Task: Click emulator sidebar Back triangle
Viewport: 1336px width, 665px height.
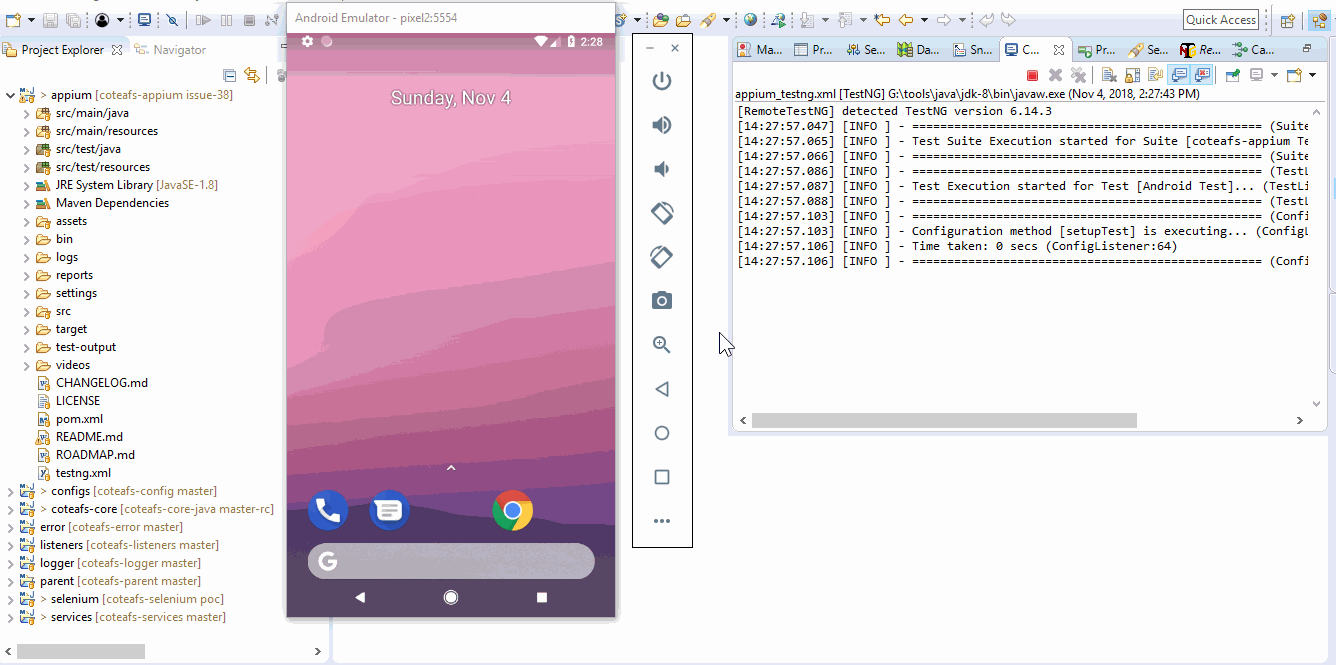Action: (x=661, y=389)
